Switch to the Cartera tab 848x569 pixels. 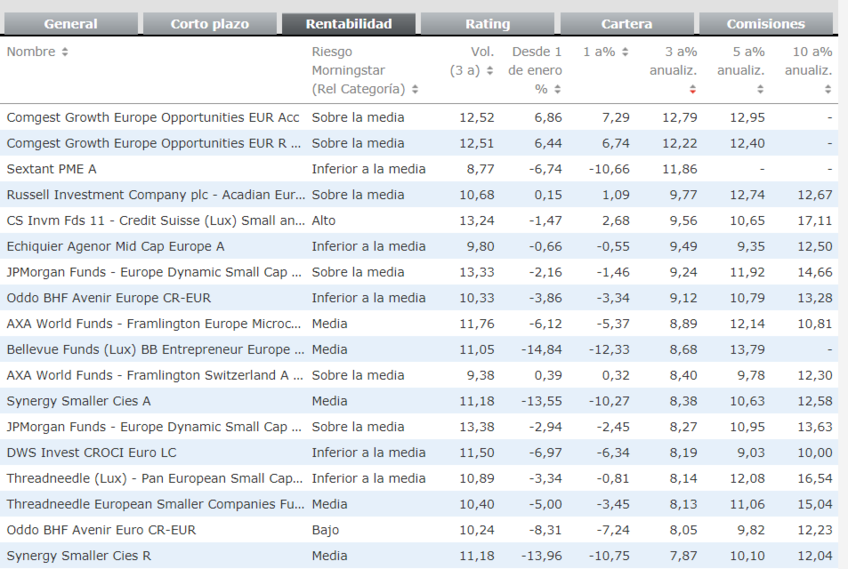click(627, 24)
